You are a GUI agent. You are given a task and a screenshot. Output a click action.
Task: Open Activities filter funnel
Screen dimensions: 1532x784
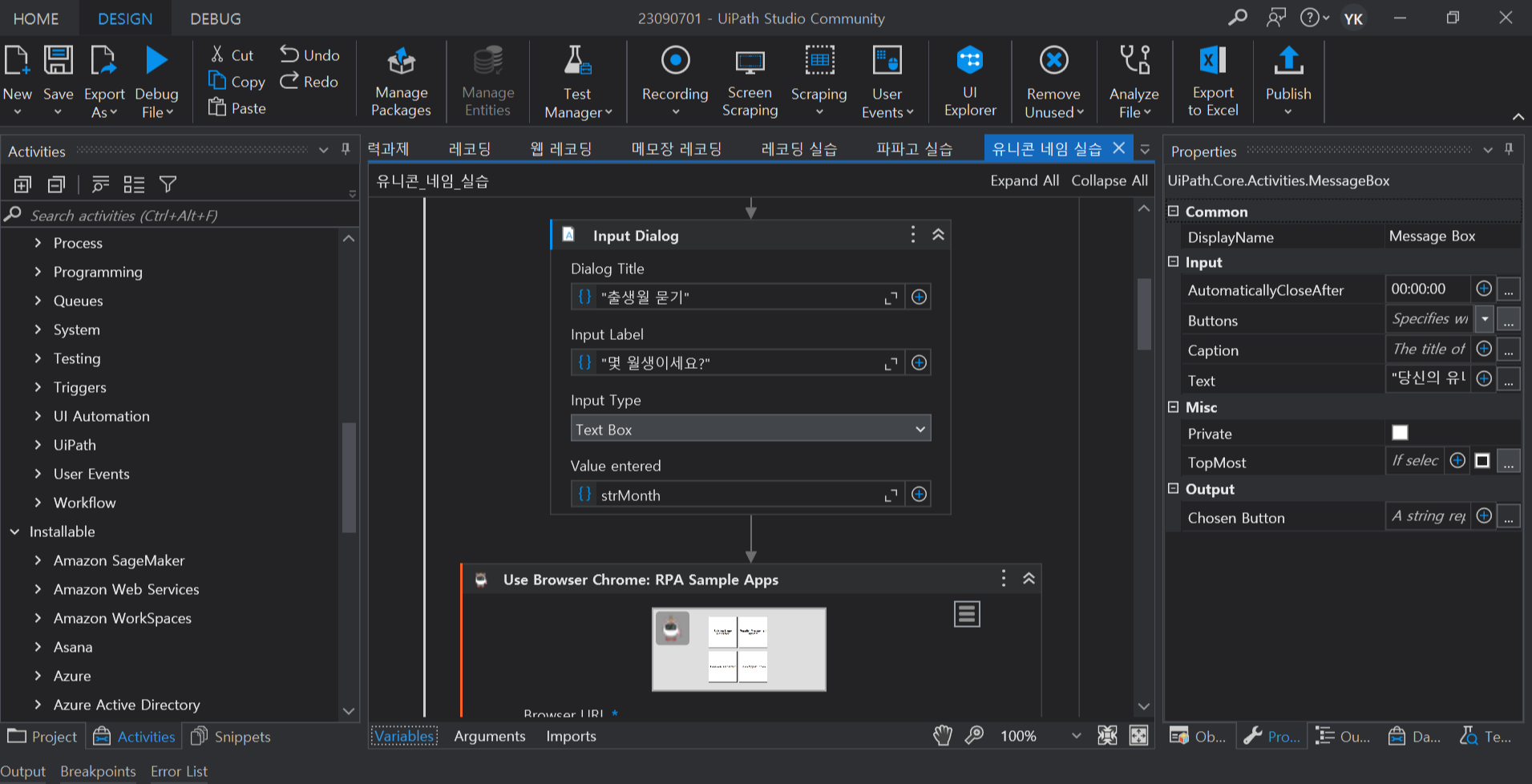pyautogui.click(x=168, y=184)
